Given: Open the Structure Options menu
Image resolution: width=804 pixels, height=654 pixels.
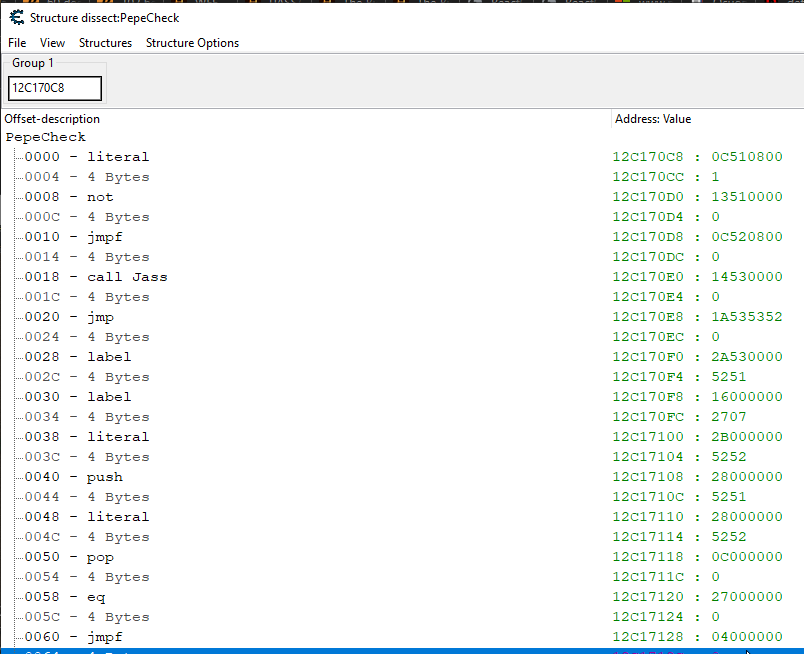Looking at the screenshot, I should click(192, 43).
